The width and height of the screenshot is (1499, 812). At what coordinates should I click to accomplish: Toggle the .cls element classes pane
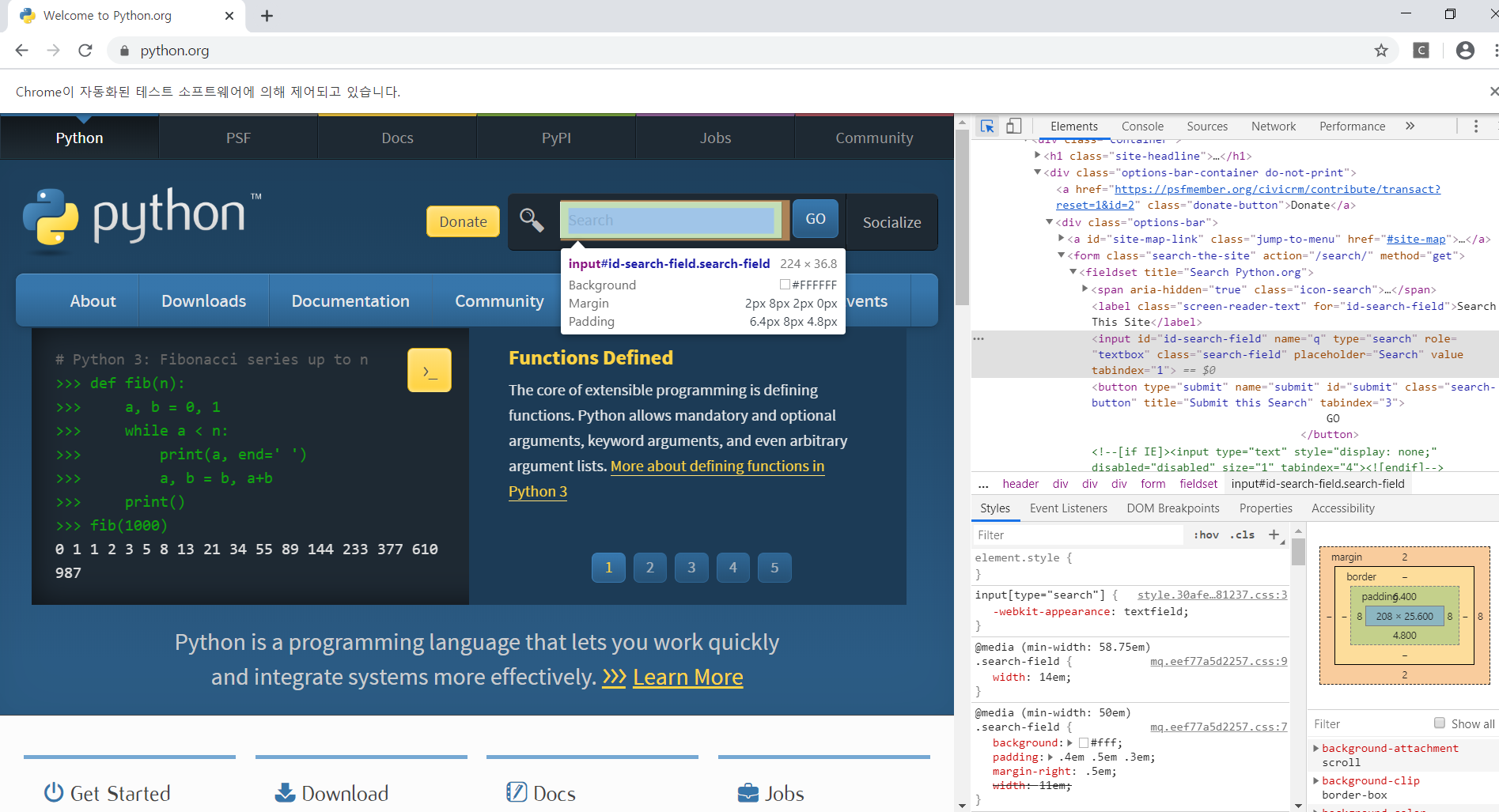pyautogui.click(x=1242, y=535)
